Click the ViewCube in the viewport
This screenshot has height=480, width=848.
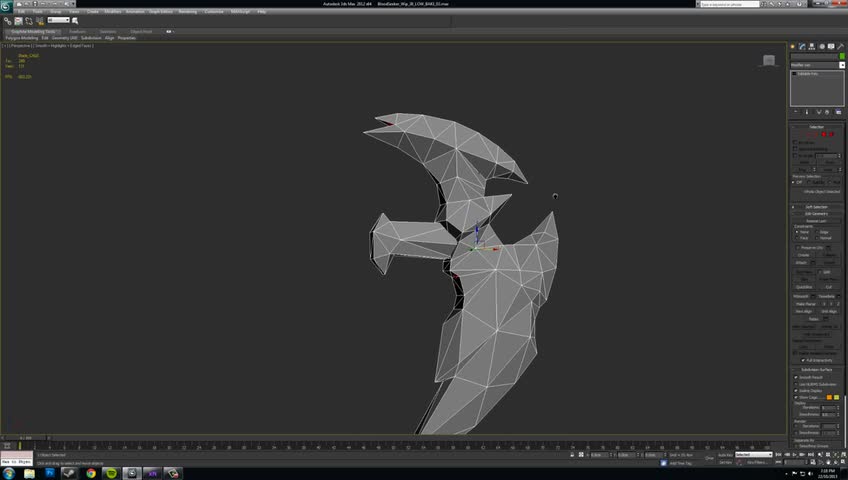[768, 60]
